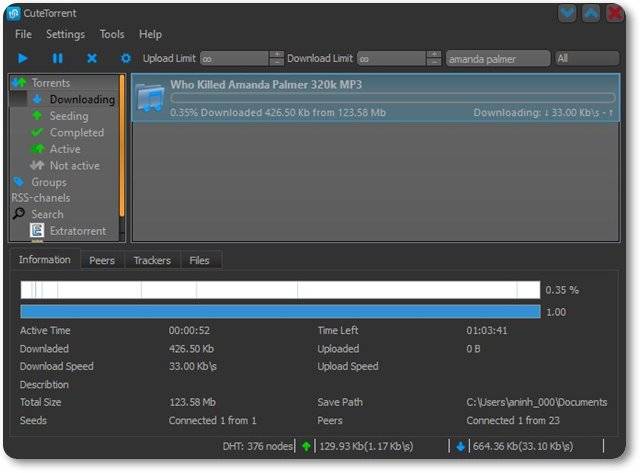The width and height of the screenshot is (640, 473).
Task: Select Active in the sidebar
Action: point(65,149)
